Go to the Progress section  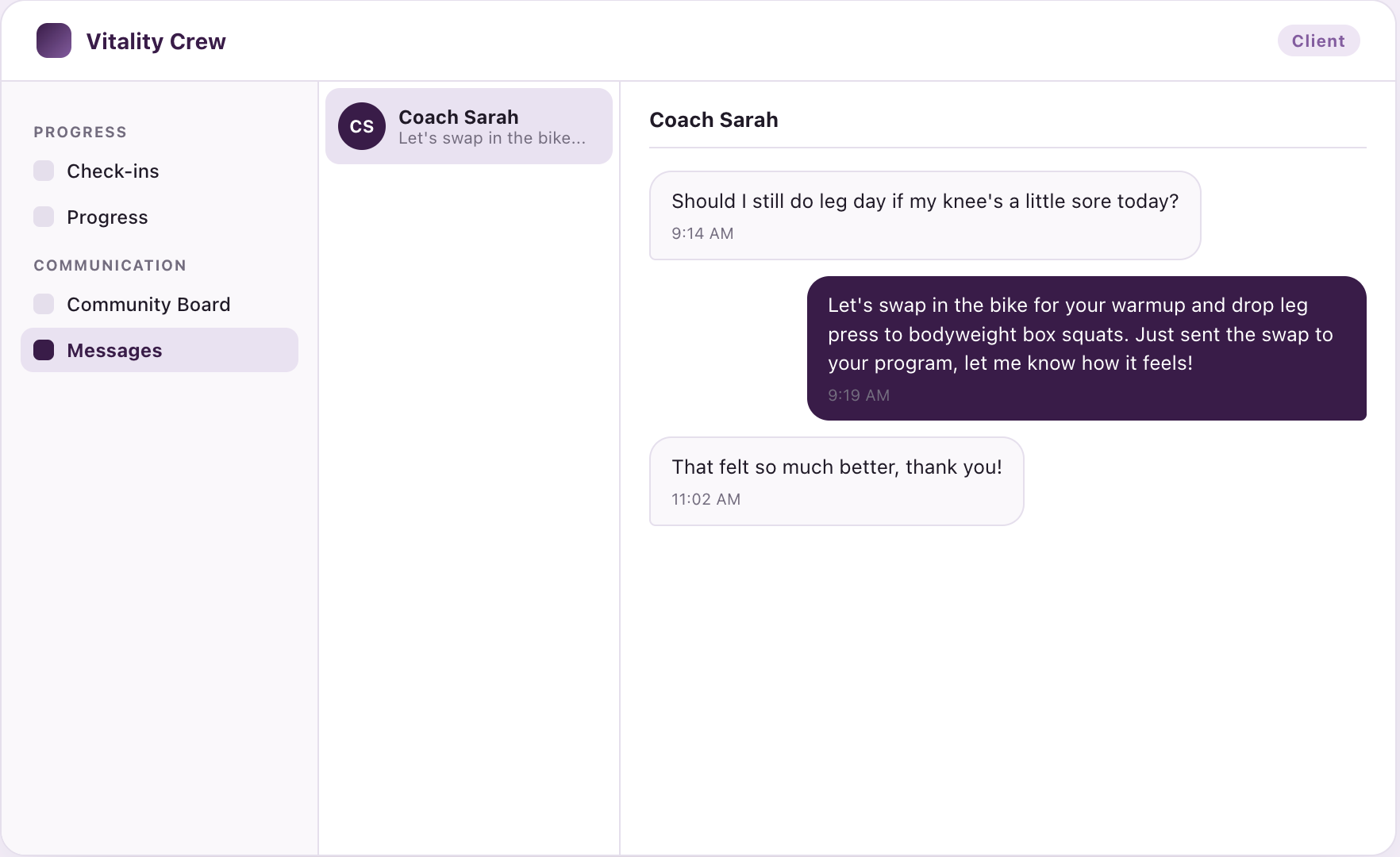(x=160, y=217)
